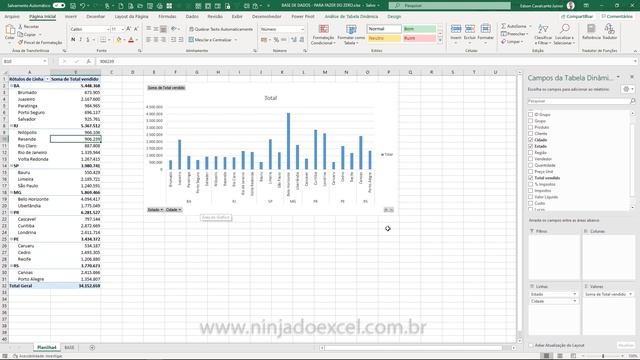Apply the Ruim red cell style
This screenshot has height=360, width=640.
(x=419, y=38)
